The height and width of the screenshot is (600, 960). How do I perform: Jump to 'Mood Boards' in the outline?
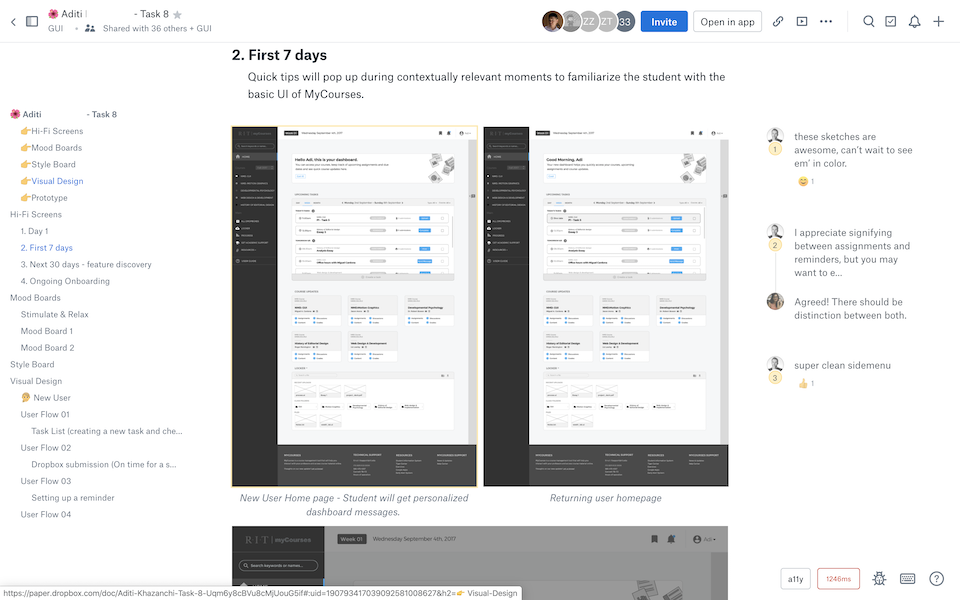click(x=35, y=298)
